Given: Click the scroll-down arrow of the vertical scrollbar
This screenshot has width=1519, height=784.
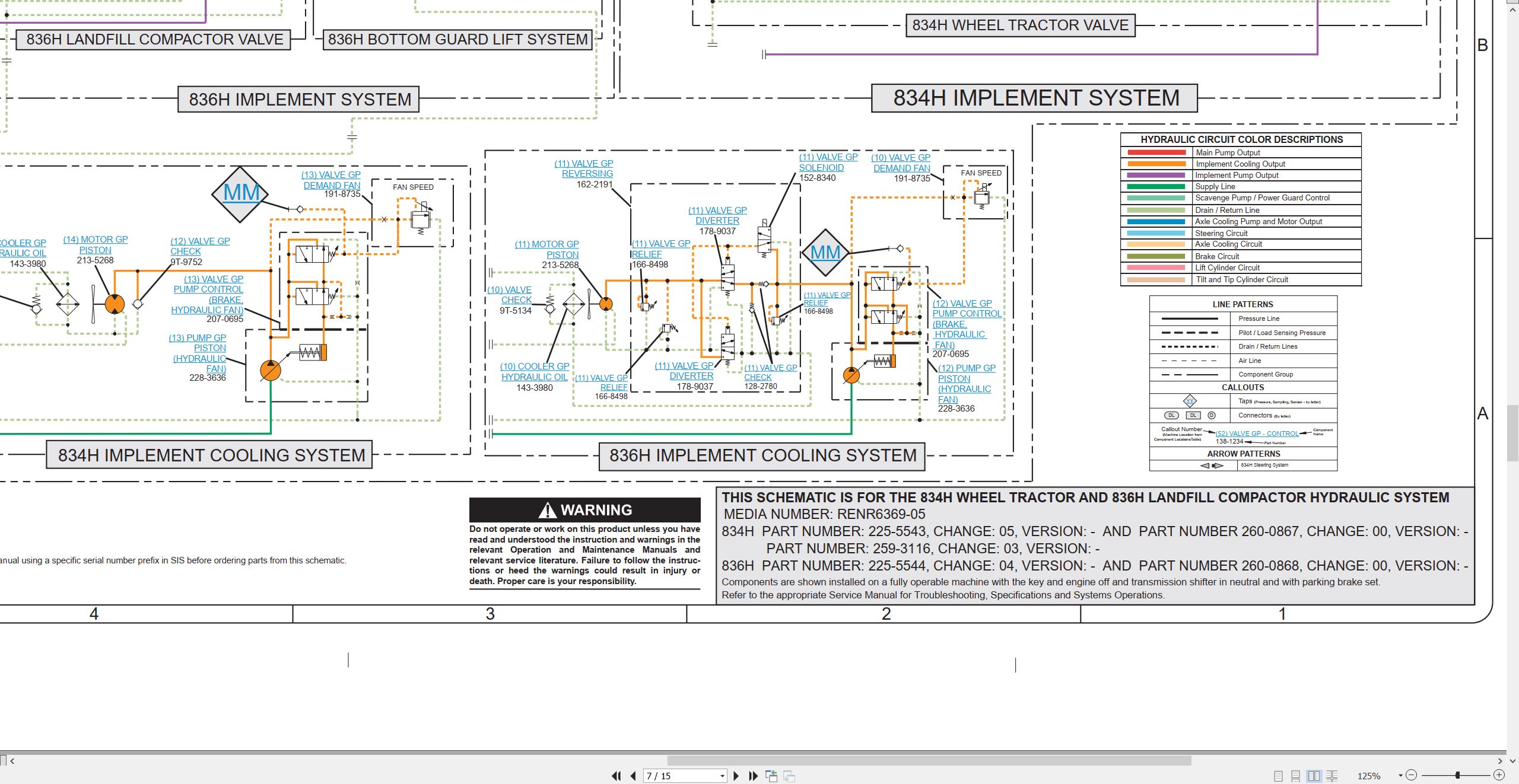Looking at the screenshot, I should point(1513,760).
